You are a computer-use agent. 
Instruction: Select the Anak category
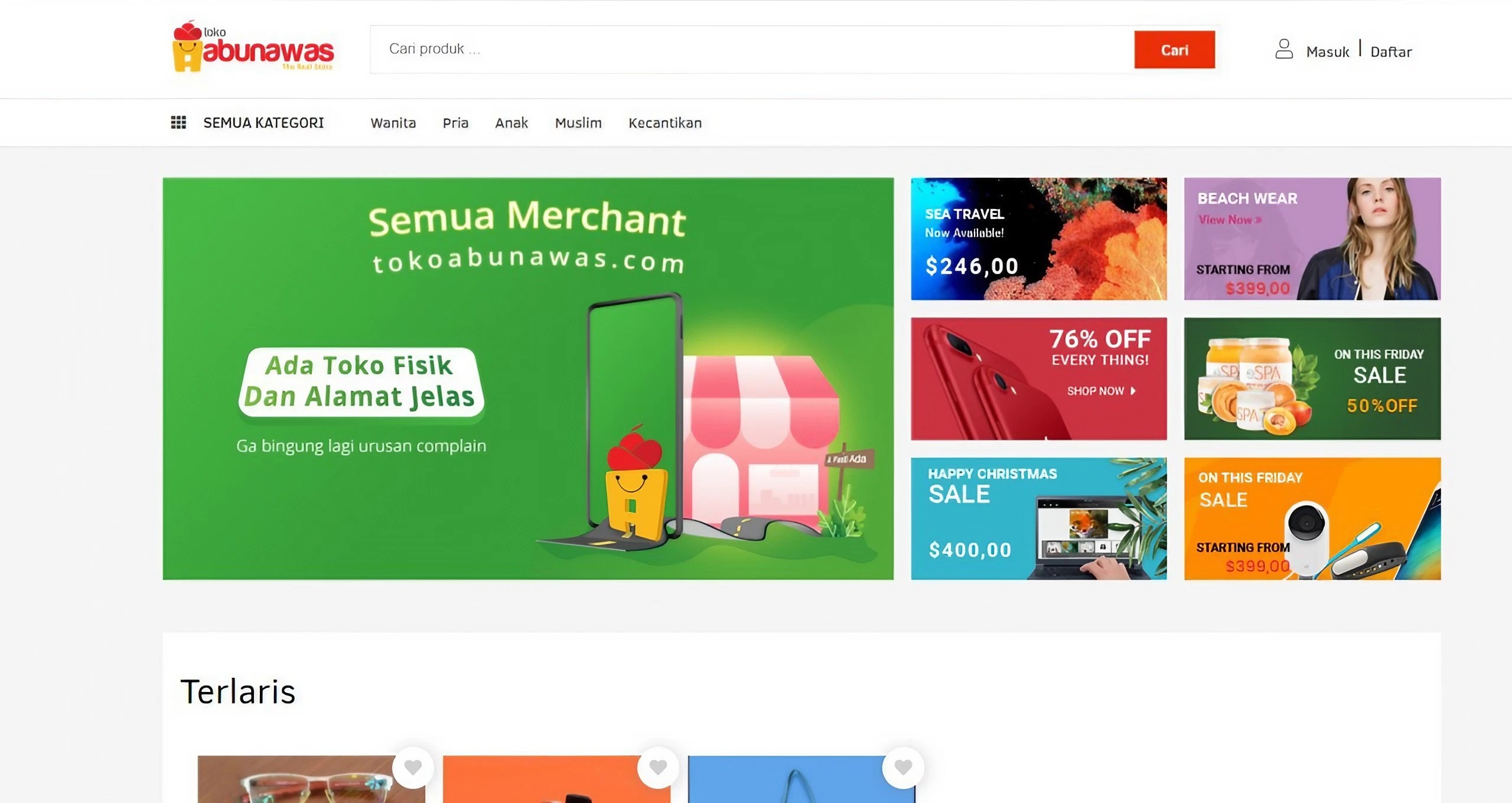tap(511, 123)
